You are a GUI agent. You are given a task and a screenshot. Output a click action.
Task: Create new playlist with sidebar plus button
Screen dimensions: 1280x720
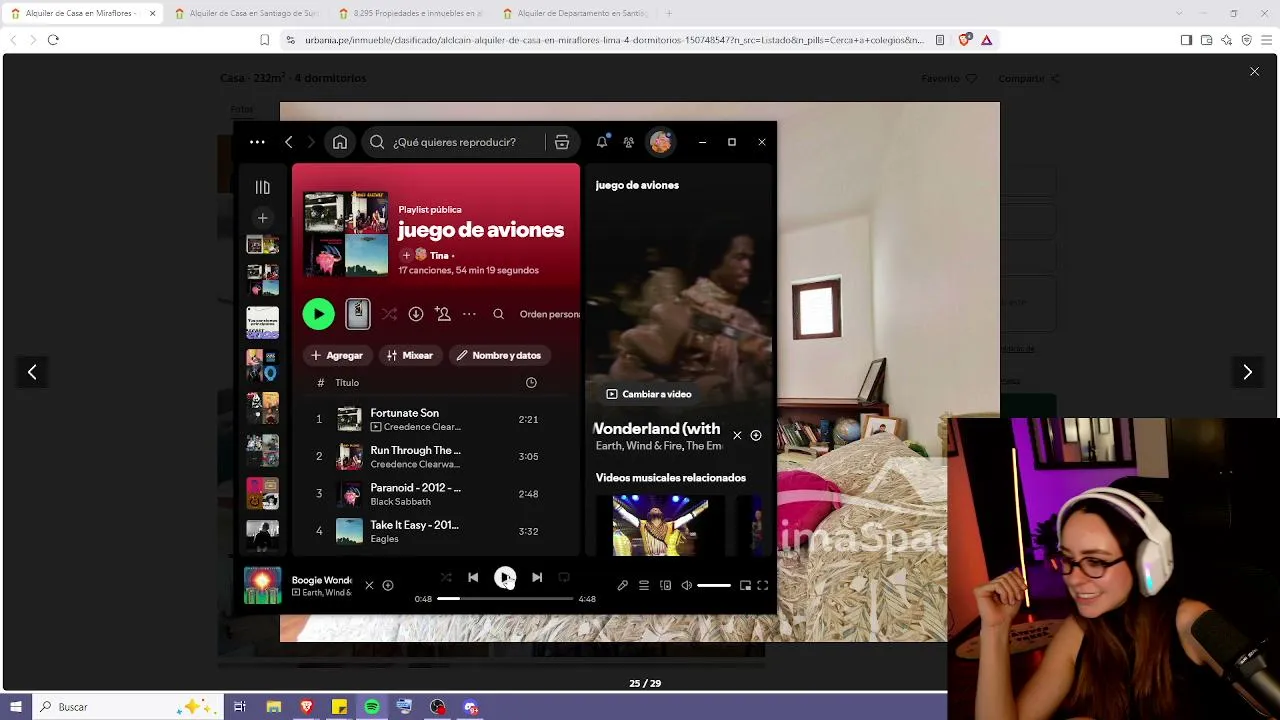click(x=262, y=217)
